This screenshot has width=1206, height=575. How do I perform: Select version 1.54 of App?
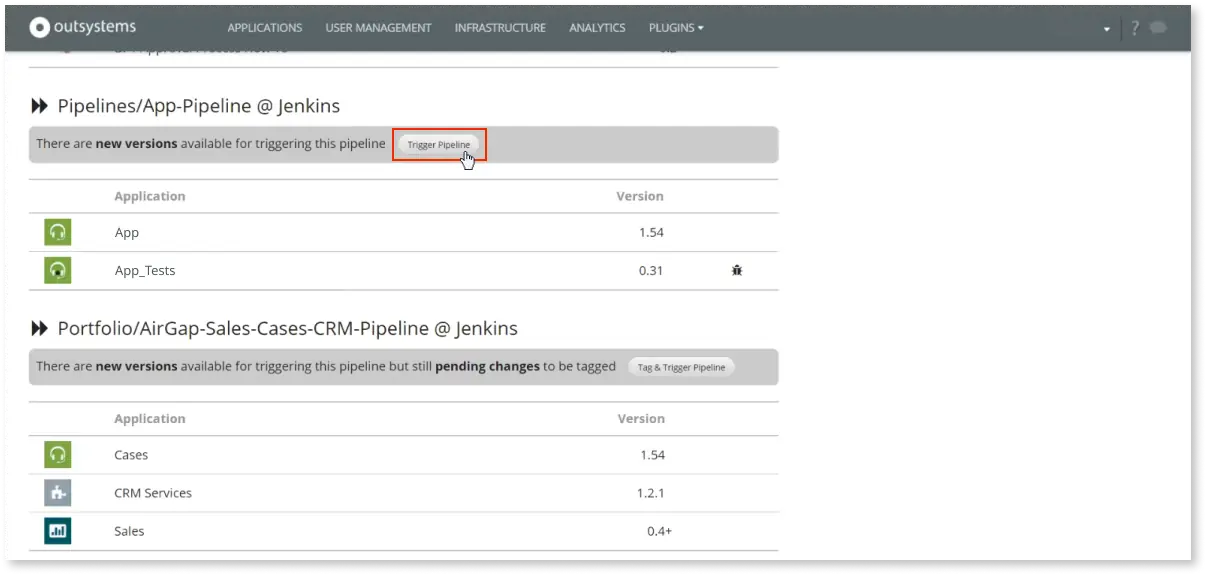pyautogui.click(x=651, y=232)
